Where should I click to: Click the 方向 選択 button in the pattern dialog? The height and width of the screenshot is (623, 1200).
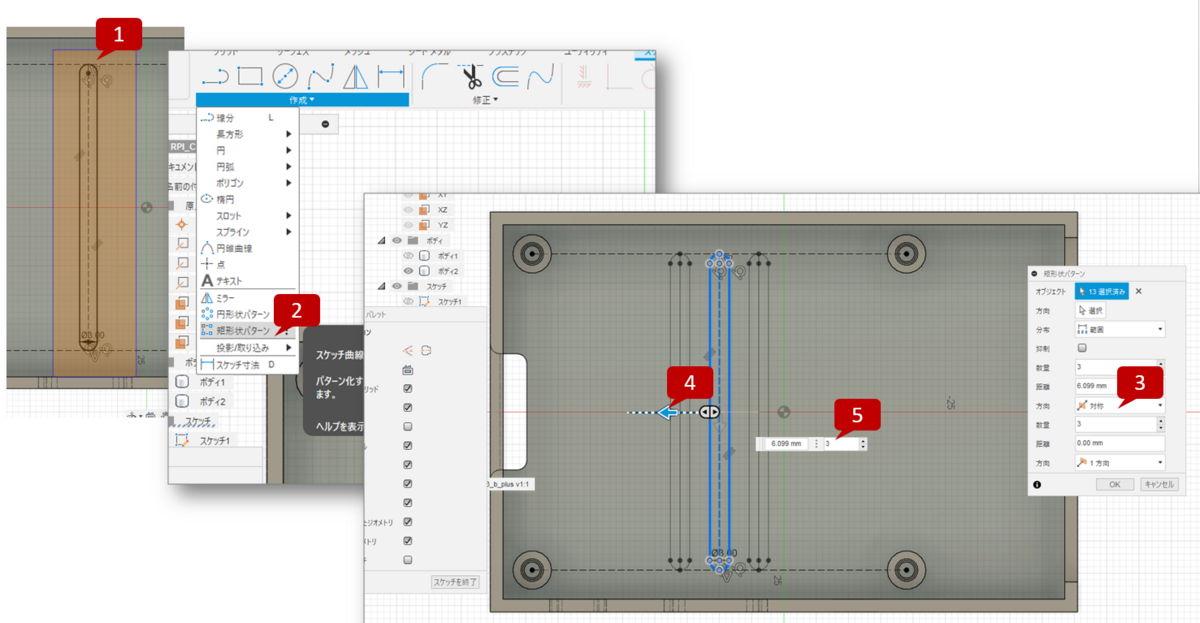pyautogui.click(x=1092, y=310)
